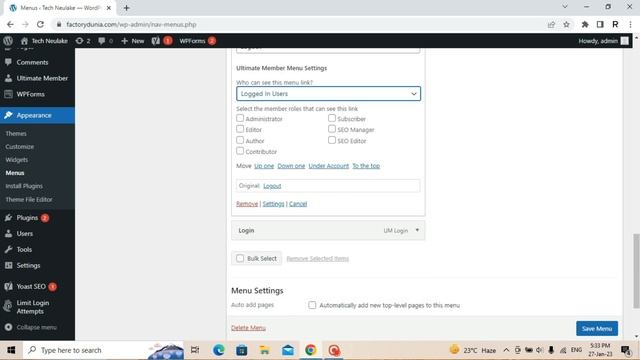Click the Save Menu button
The image size is (640, 360).
point(597,329)
